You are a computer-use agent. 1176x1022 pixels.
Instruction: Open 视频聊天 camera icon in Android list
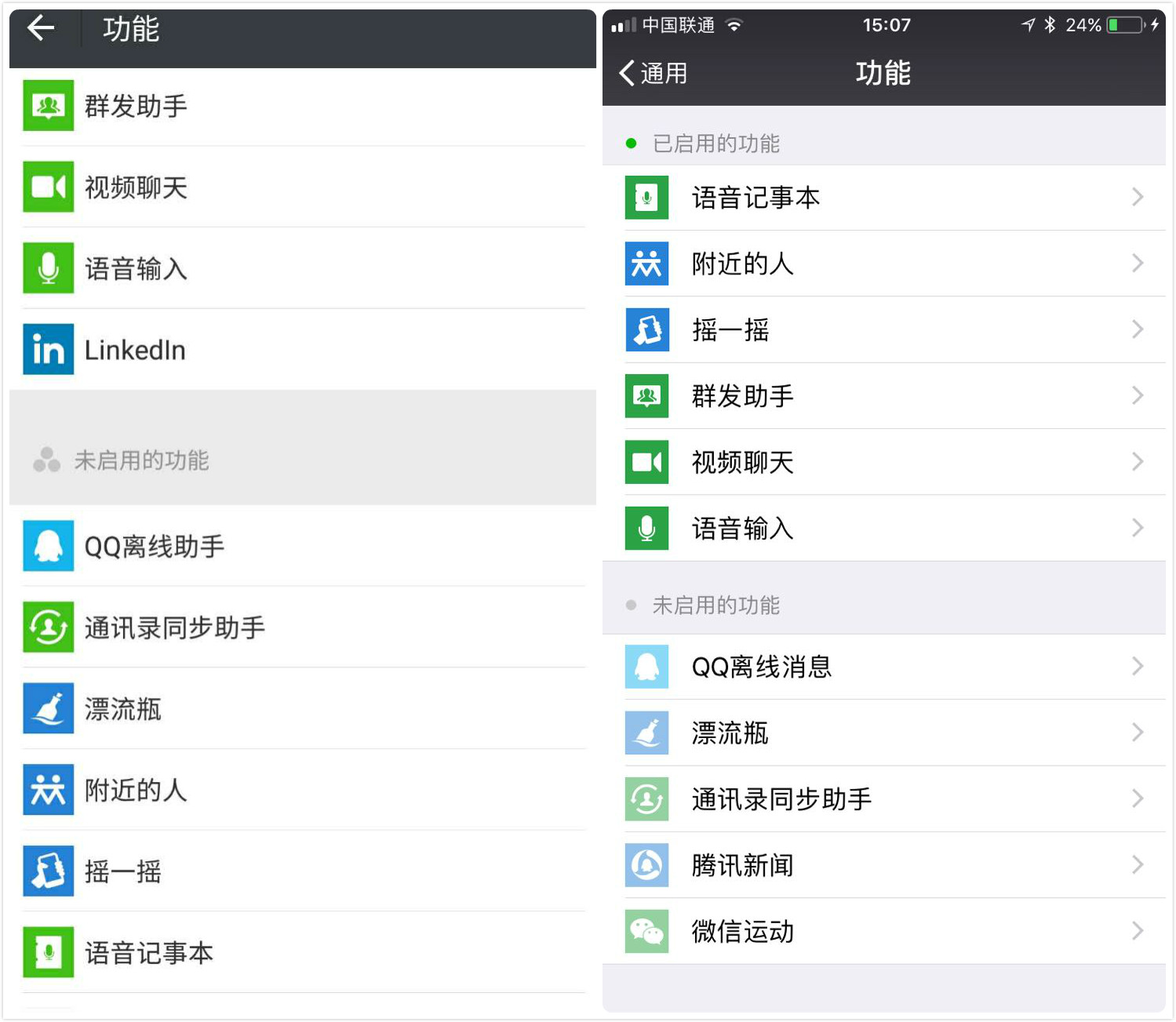[x=48, y=187]
